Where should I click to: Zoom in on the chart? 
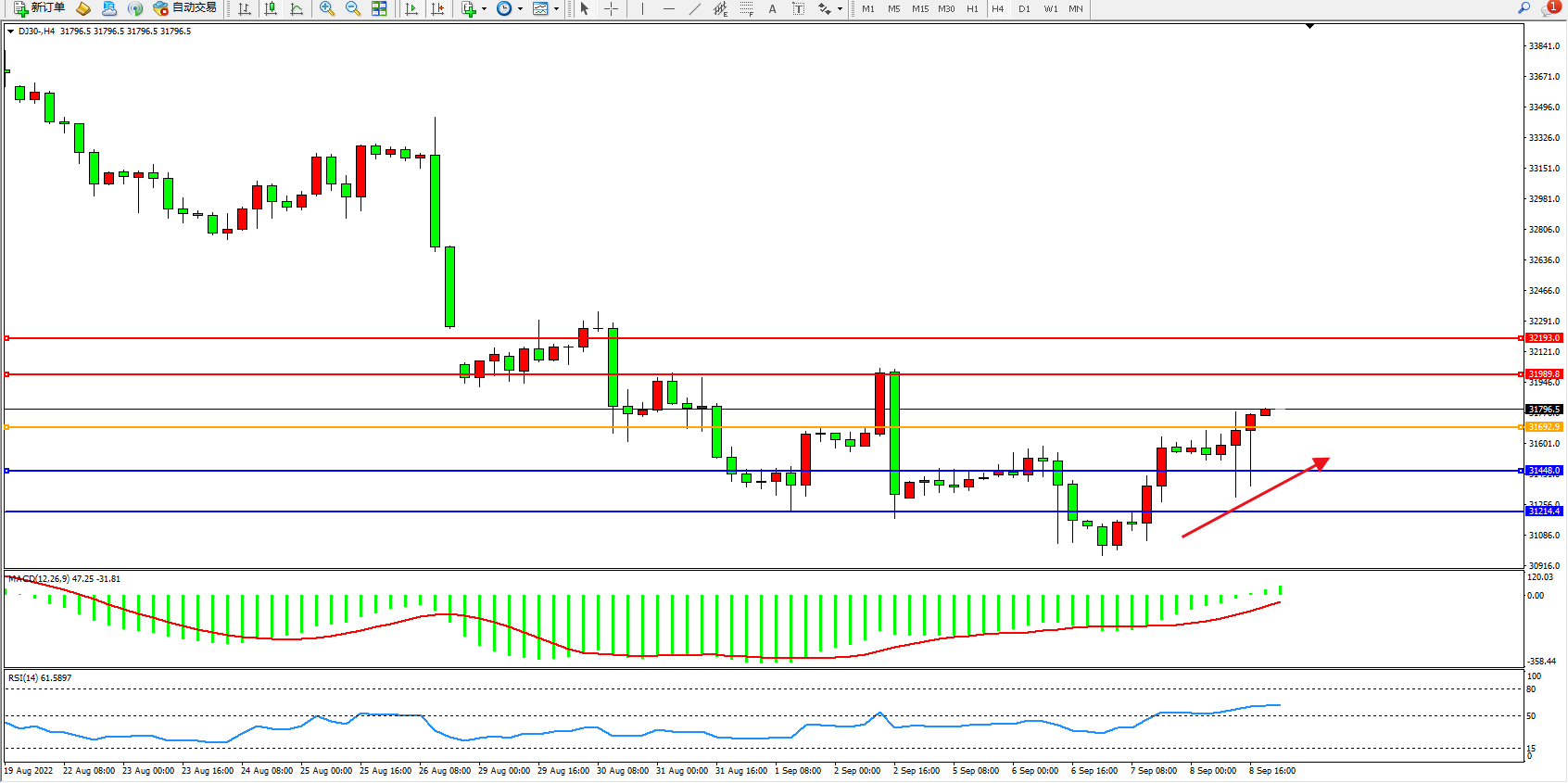326,8
